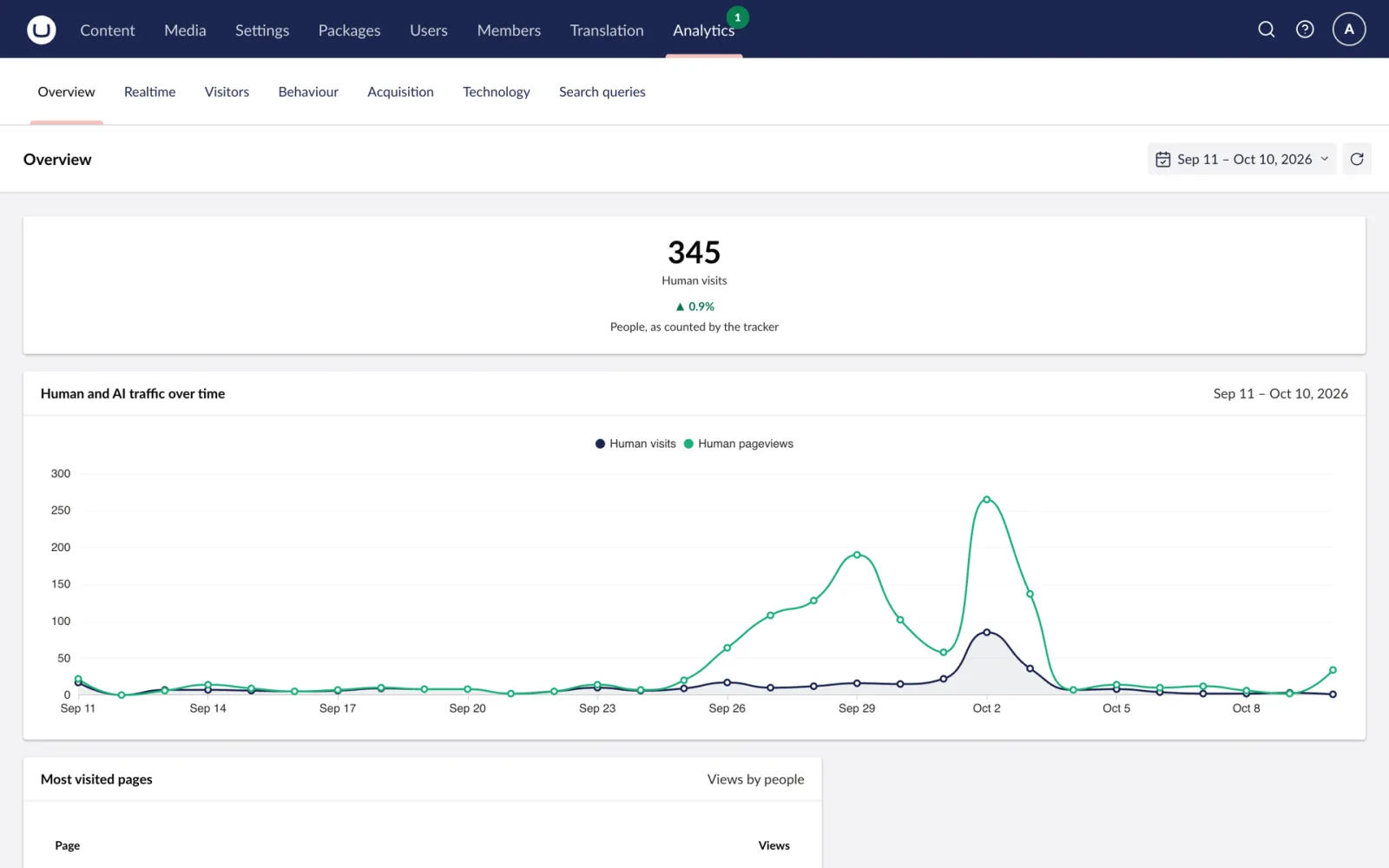Click the calendar icon in date picker
Screen dimensions: 1389x868
click(1163, 160)
